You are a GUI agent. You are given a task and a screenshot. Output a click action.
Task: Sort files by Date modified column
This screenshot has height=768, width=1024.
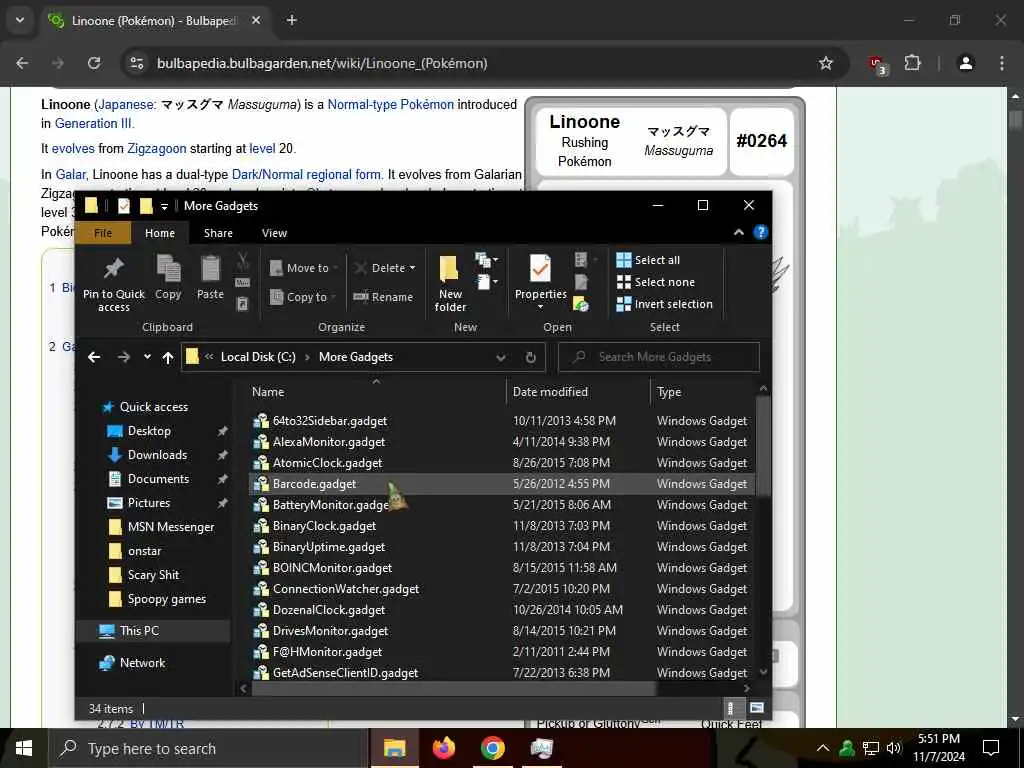pos(550,392)
